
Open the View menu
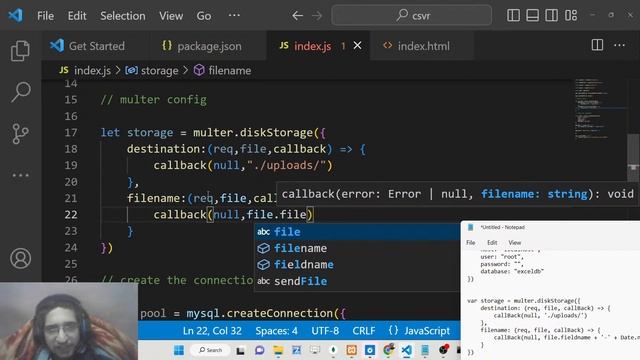point(171,16)
